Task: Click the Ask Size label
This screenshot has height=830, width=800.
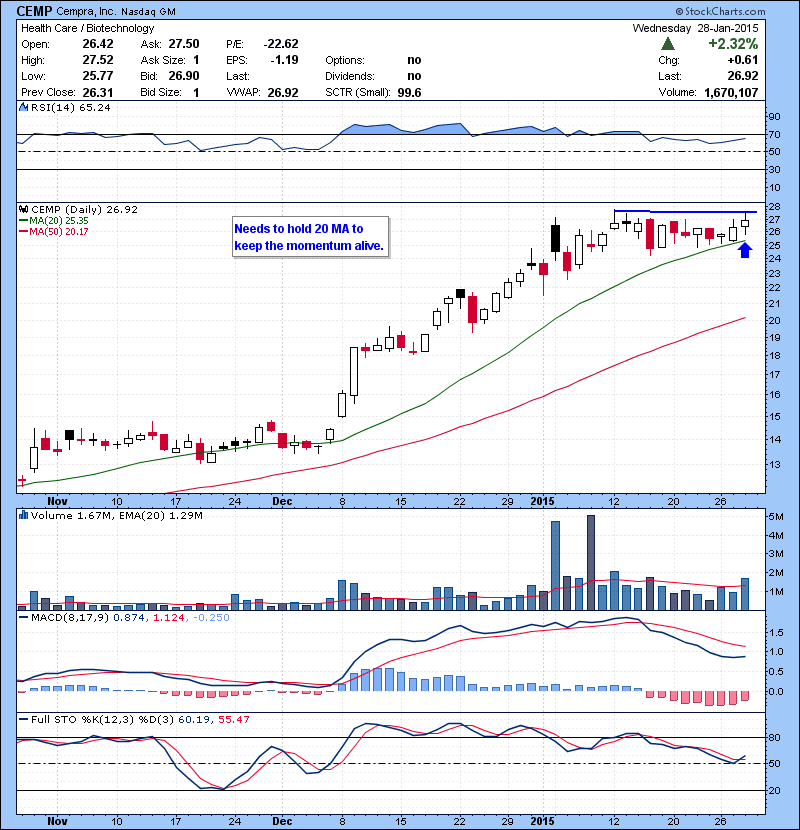Action: (163, 60)
